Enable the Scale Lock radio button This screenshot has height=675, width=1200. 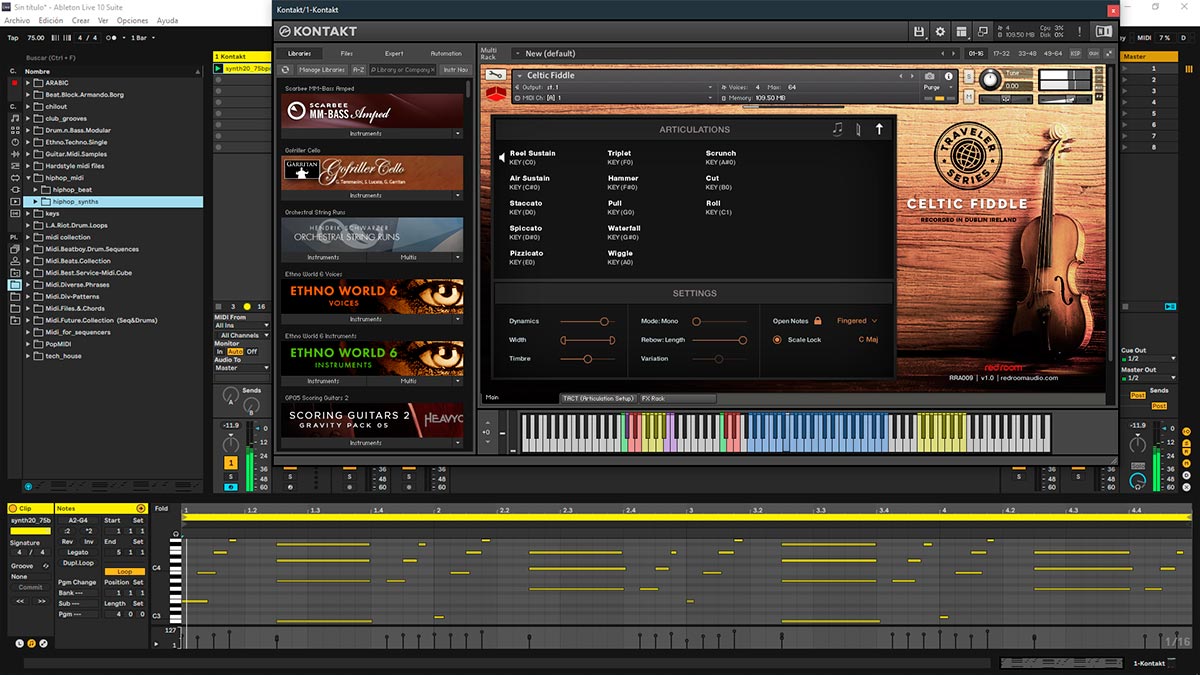click(x=777, y=340)
